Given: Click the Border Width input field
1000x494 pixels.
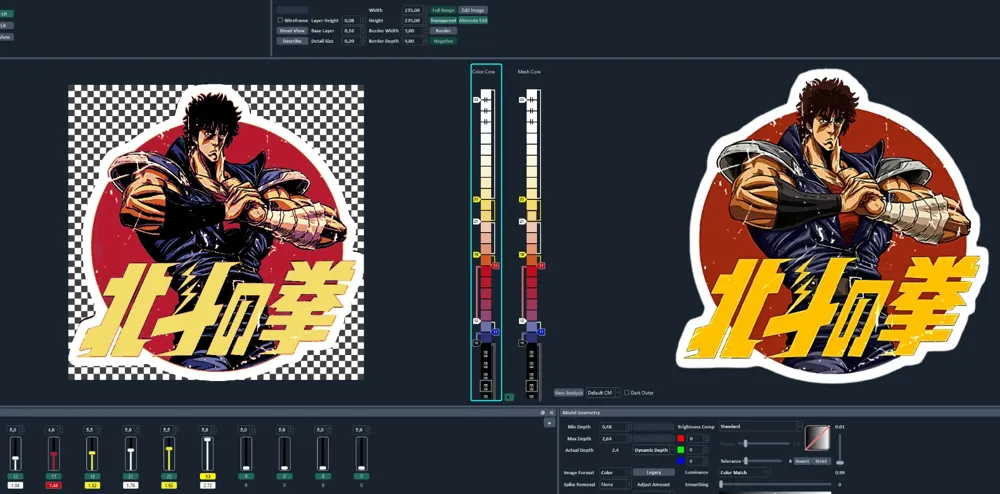Looking at the screenshot, I should click(415, 31).
